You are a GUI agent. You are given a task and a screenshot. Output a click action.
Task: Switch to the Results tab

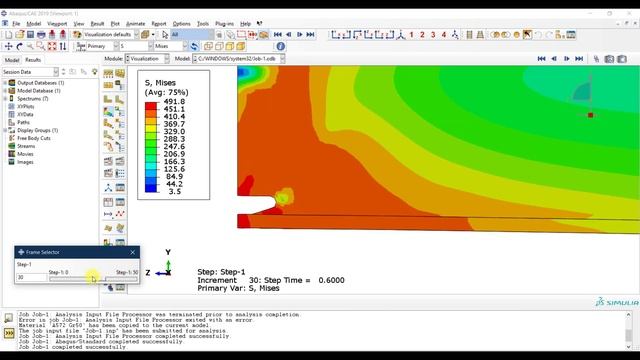[x=33, y=60]
